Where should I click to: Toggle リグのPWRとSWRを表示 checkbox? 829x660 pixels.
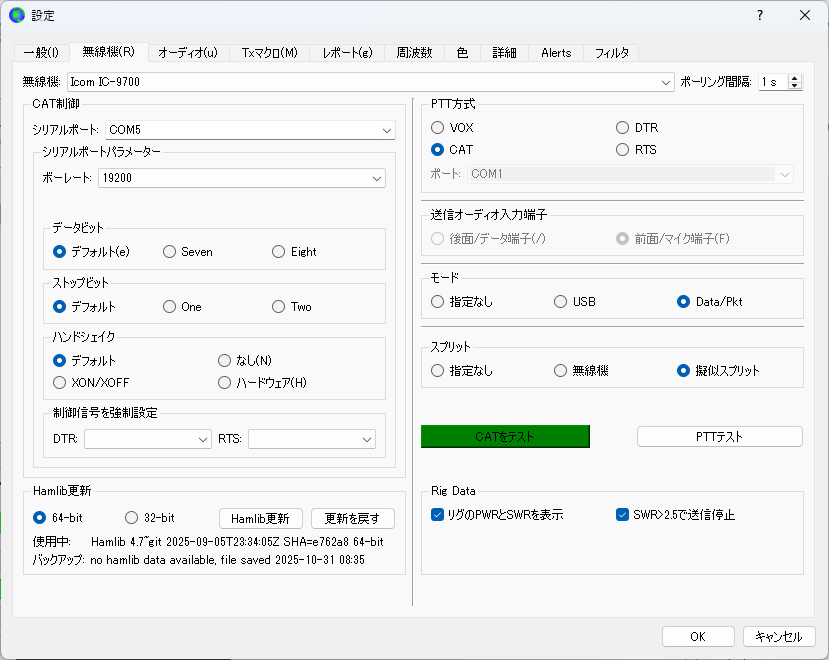497,515
